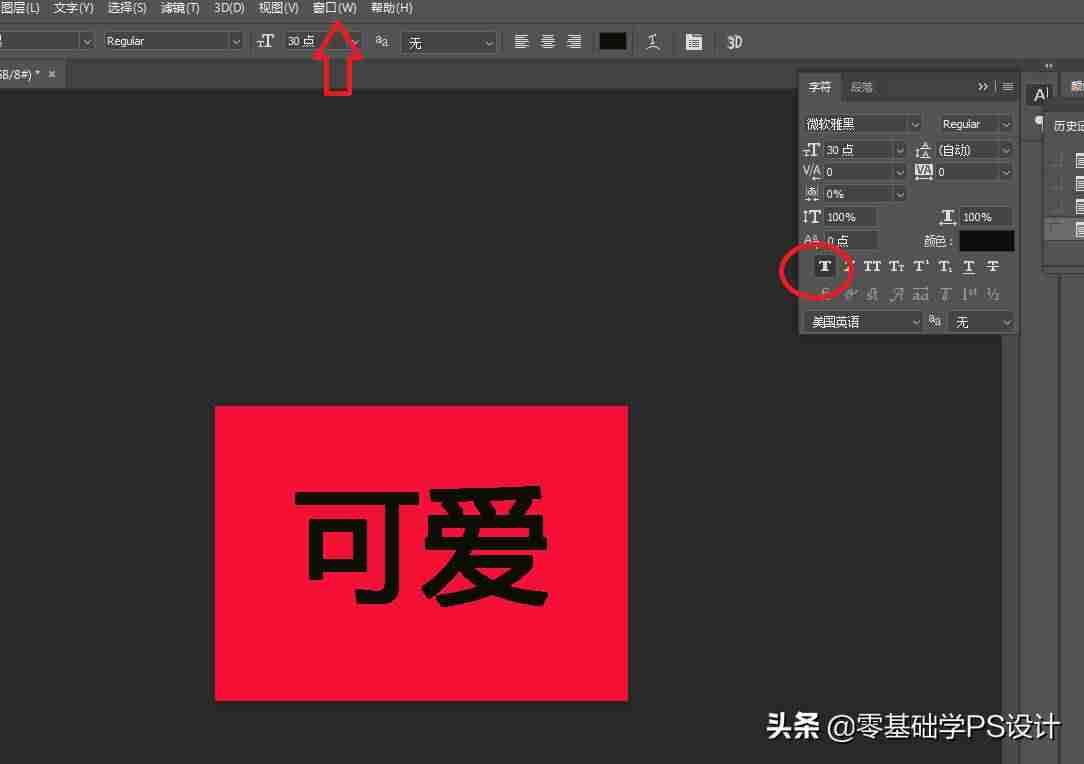This screenshot has width=1084, height=764.
Task: Click leading icon in Character panel
Action: tap(924, 150)
